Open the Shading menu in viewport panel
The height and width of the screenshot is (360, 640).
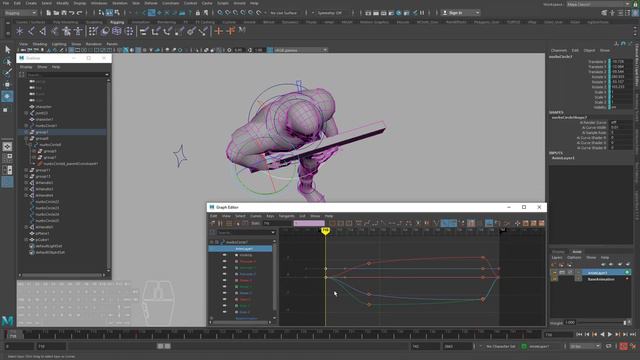[40, 44]
